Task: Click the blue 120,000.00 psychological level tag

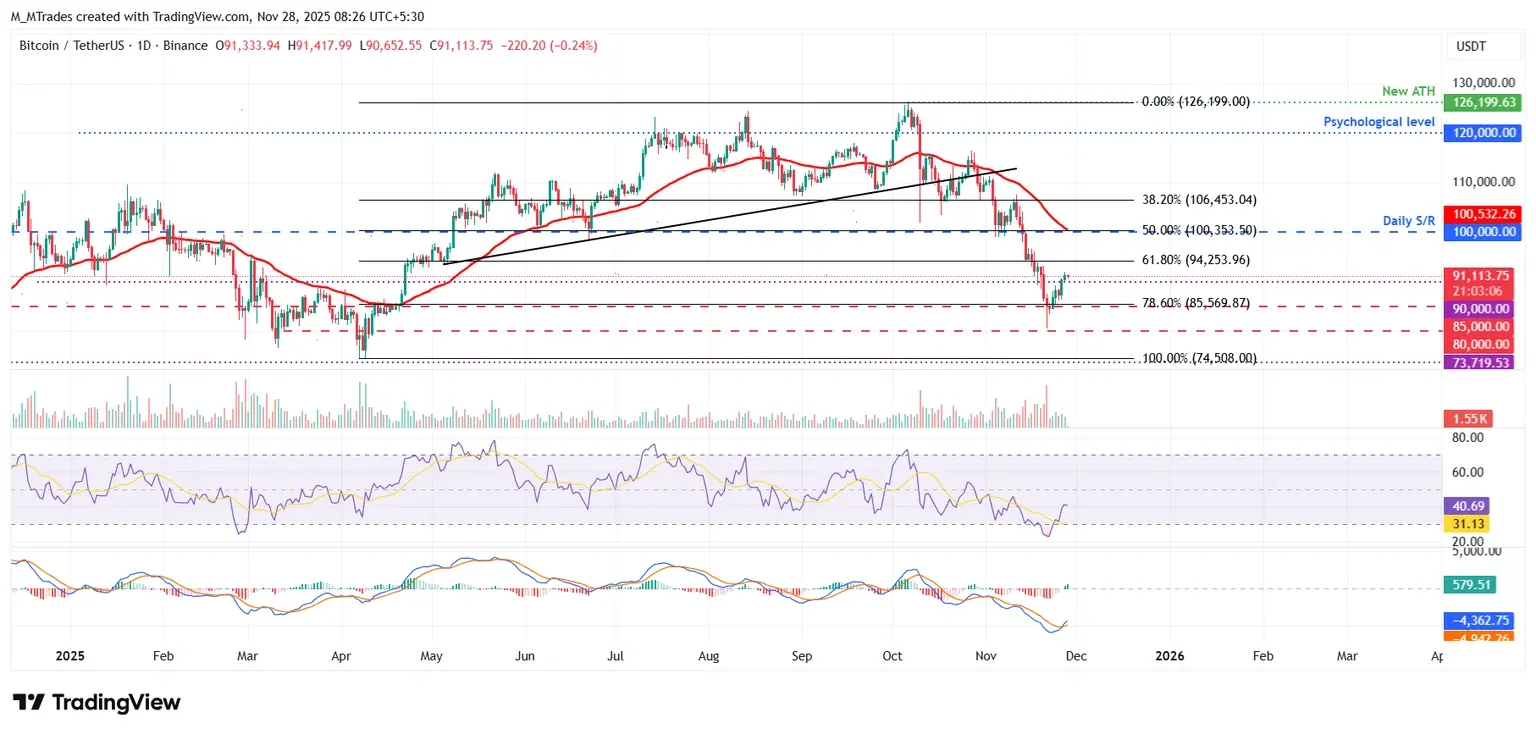Action: [1482, 132]
